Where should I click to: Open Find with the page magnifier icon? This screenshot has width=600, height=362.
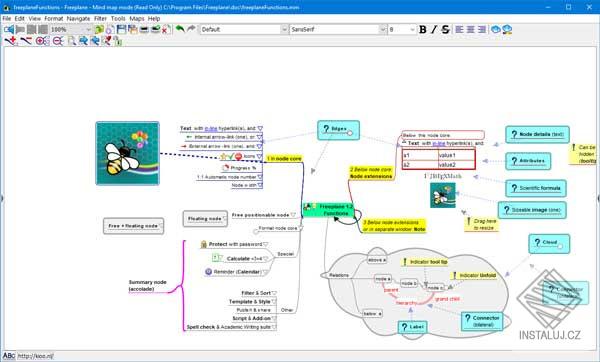pyautogui.click(x=72, y=41)
